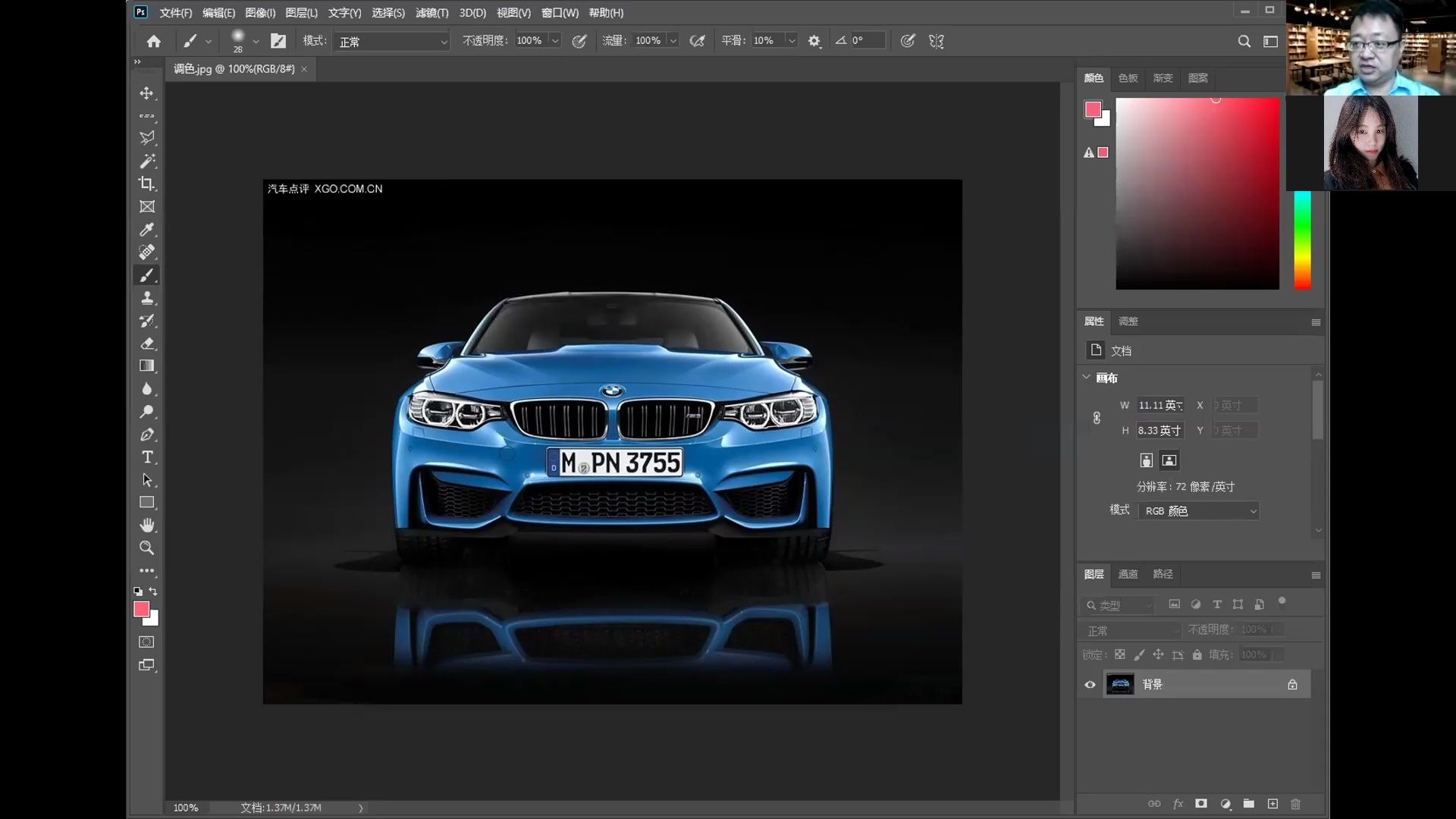Open the 滤镜(T) menu

click(x=432, y=13)
